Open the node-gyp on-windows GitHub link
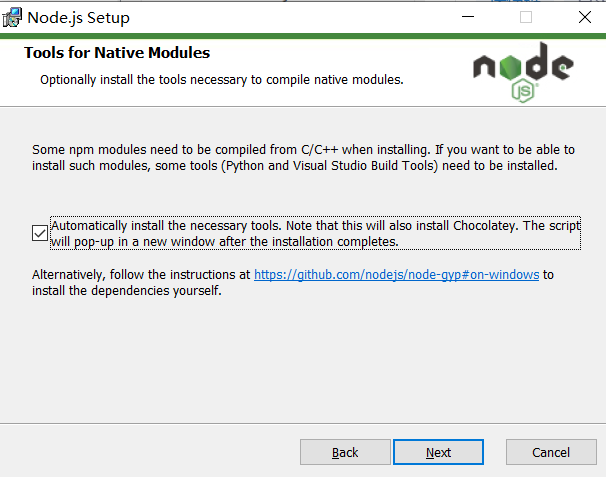The height and width of the screenshot is (477, 606). [397, 274]
